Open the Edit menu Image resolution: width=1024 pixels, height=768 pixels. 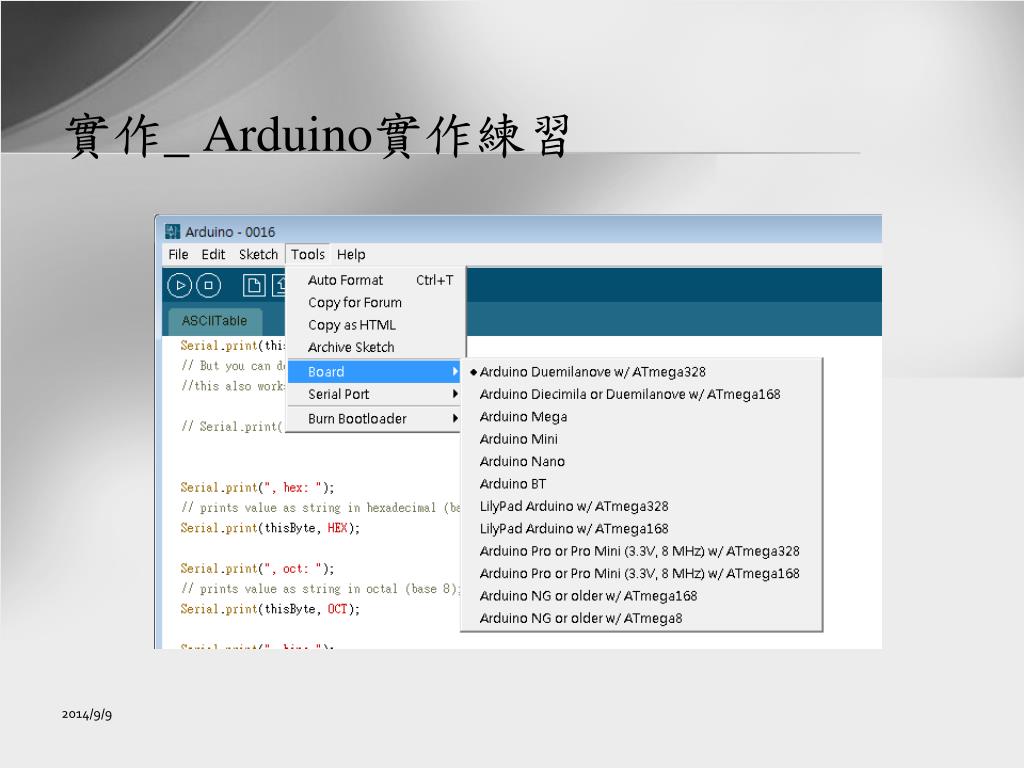tap(213, 255)
